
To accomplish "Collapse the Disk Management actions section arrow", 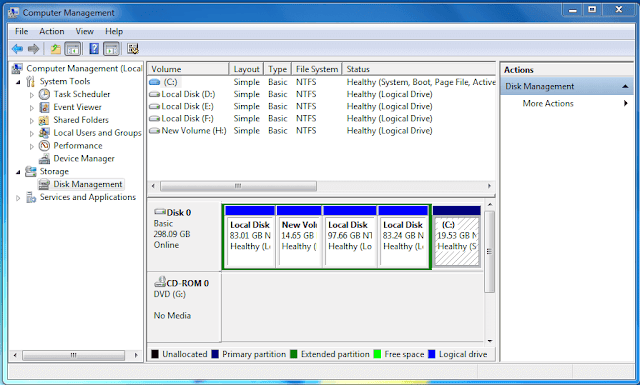I will tap(625, 87).
